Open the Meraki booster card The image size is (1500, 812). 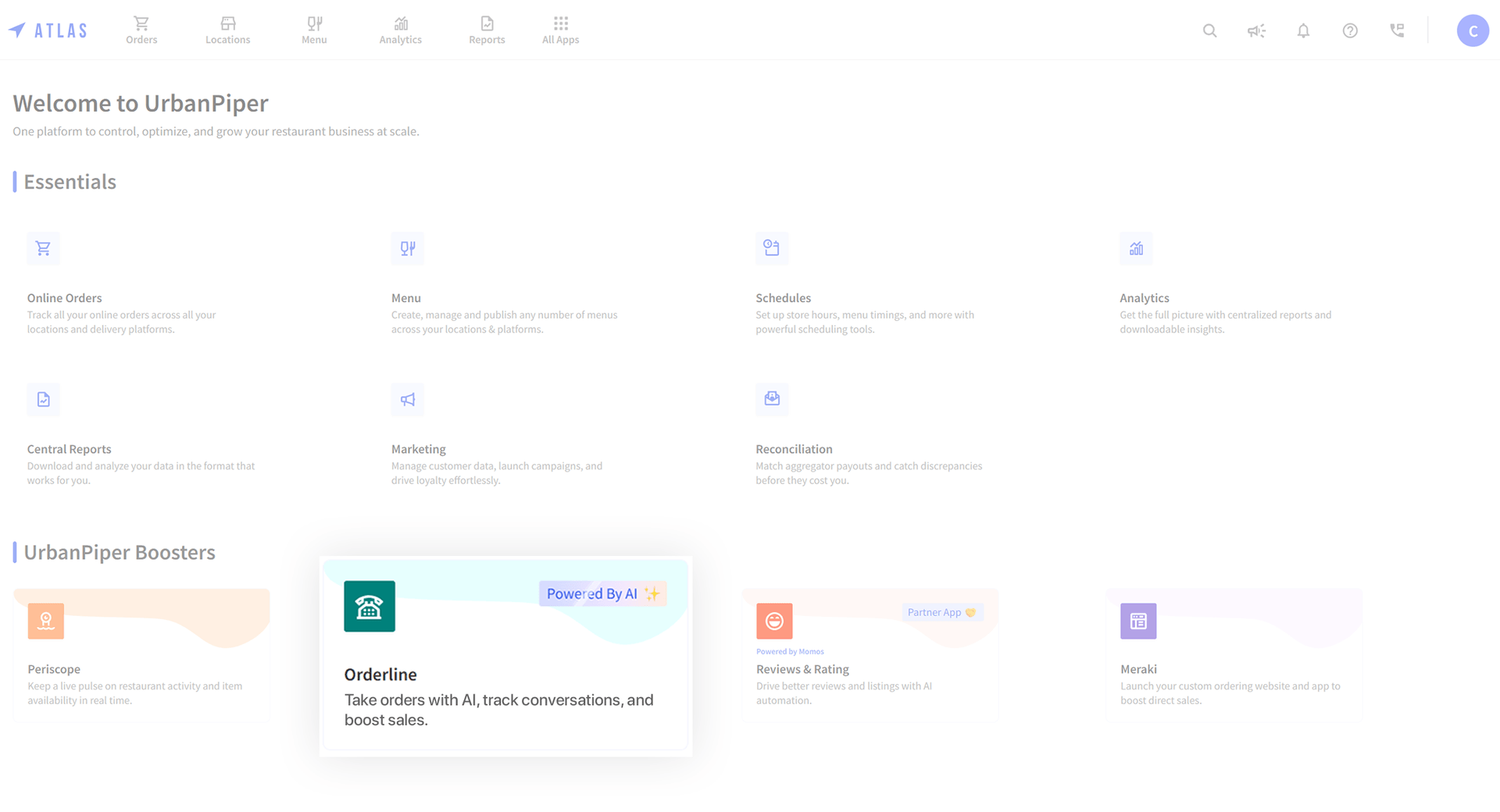tap(1233, 656)
